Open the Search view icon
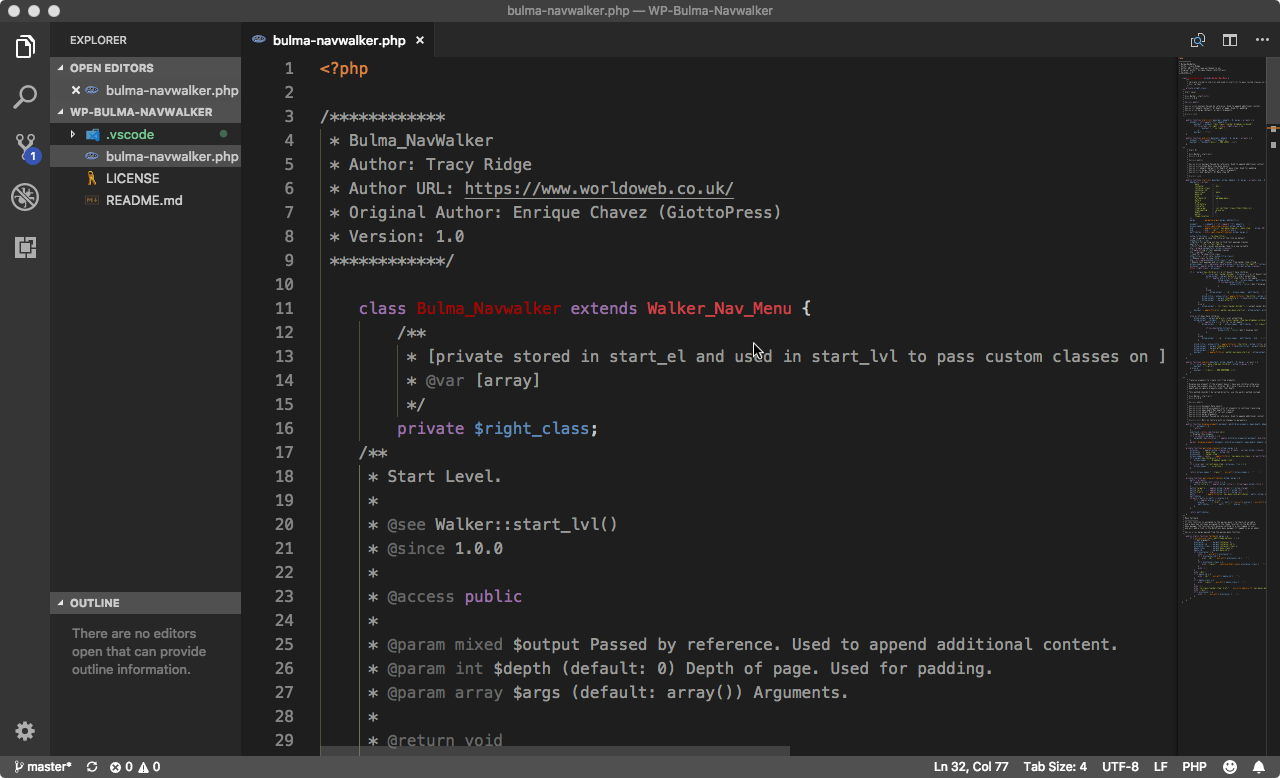The image size is (1280, 778). (x=24, y=96)
